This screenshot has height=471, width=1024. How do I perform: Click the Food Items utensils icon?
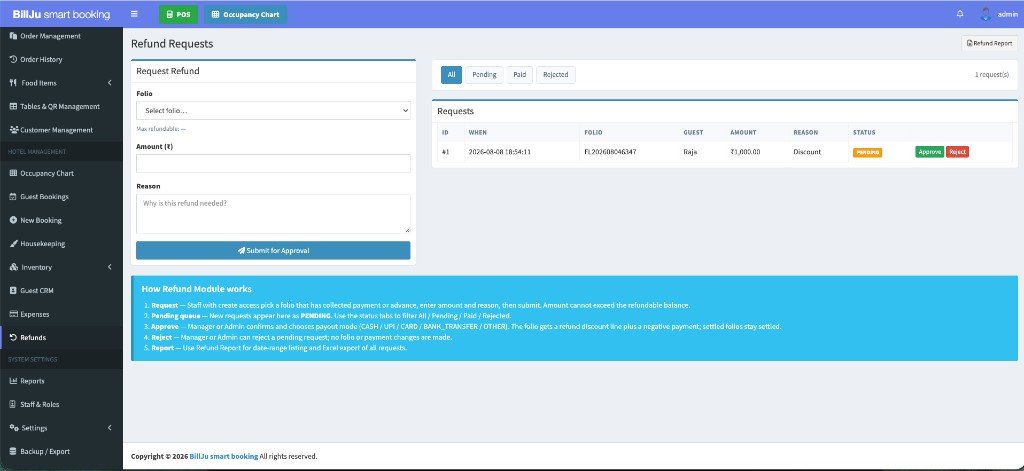pos(13,83)
